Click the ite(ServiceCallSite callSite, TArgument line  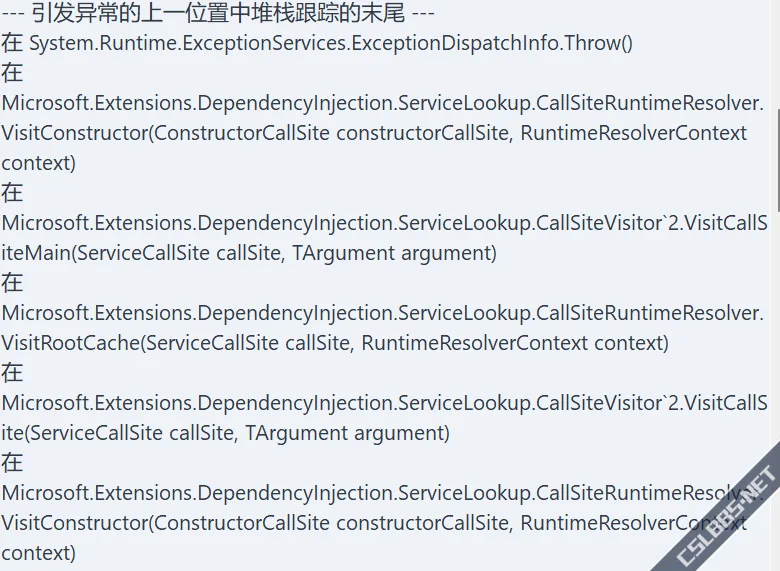pos(225,433)
